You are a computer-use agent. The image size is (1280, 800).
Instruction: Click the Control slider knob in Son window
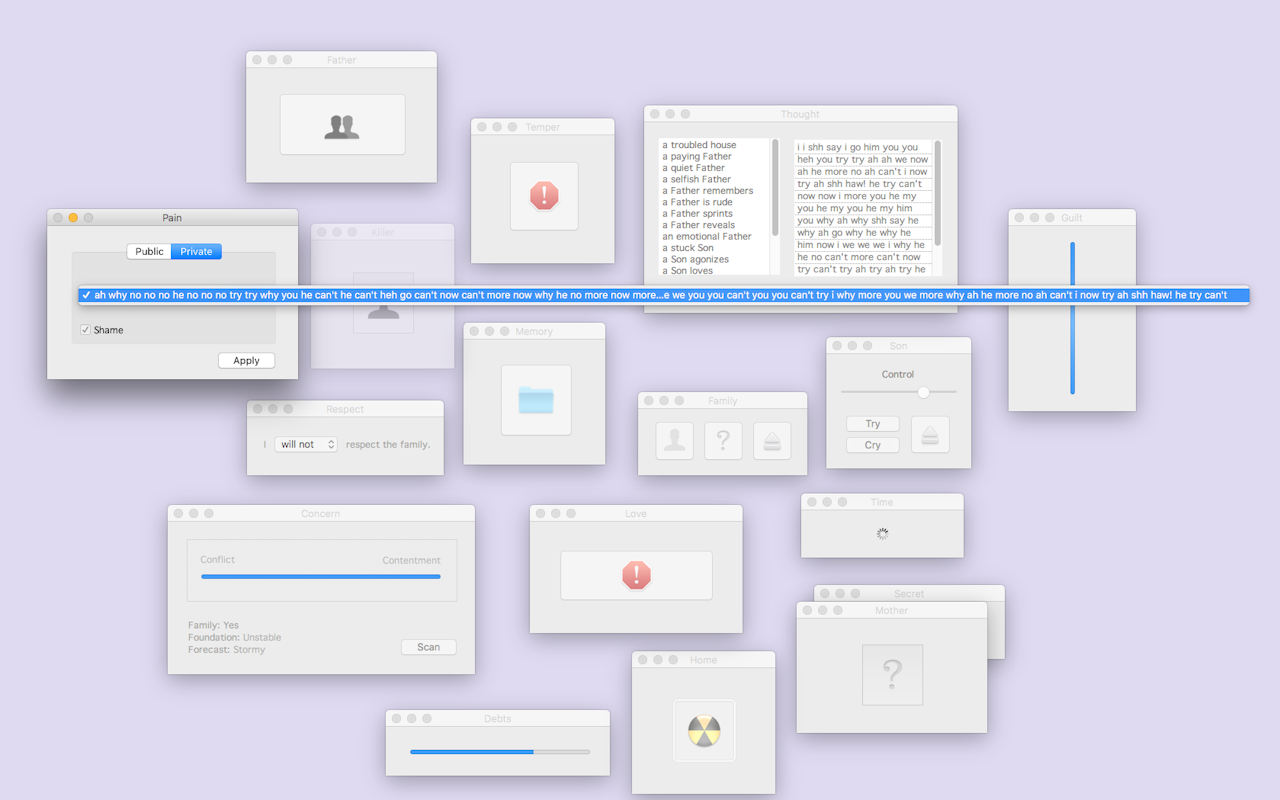pos(923,392)
